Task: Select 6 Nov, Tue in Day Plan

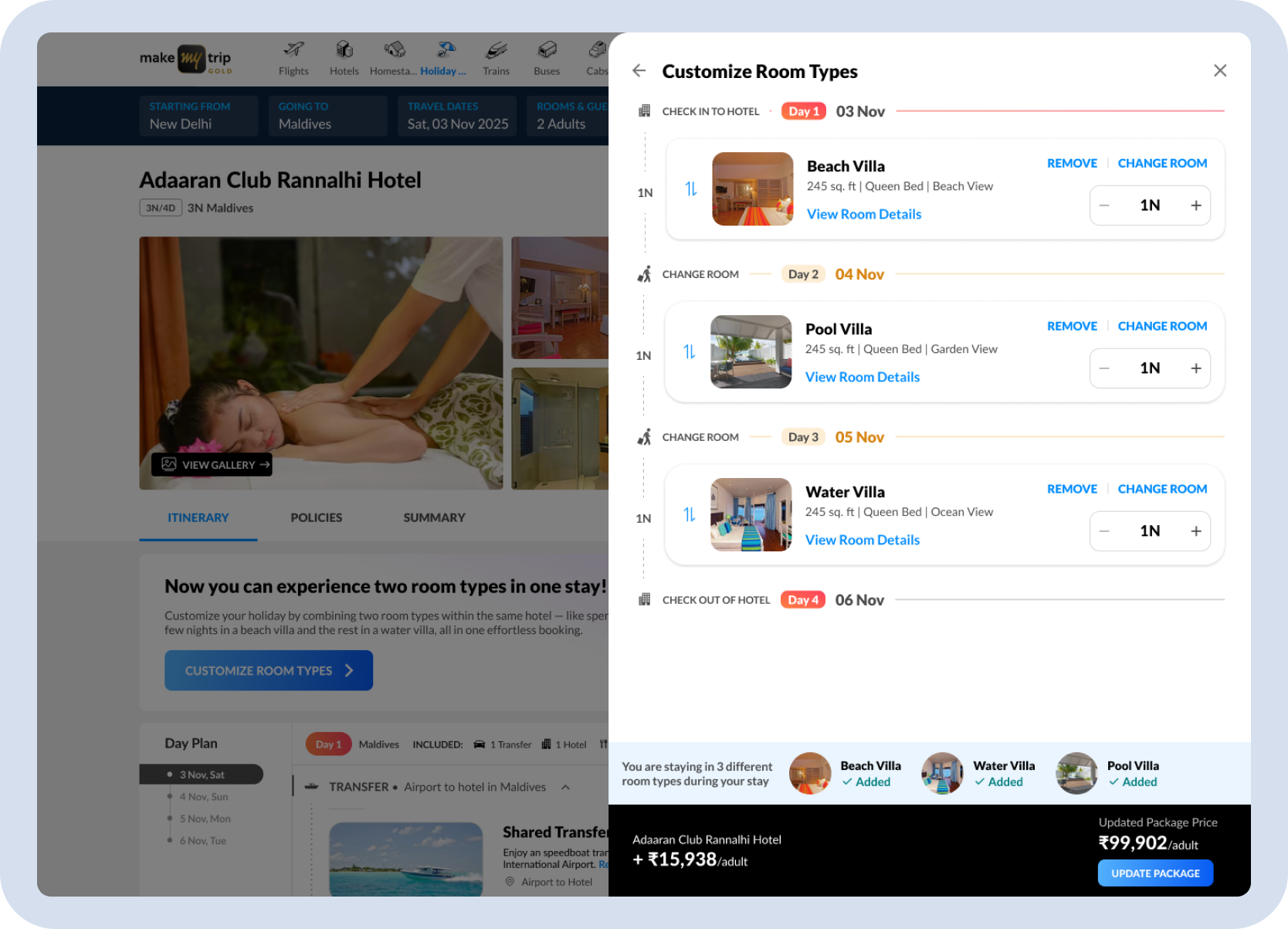Action: coord(203,841)
